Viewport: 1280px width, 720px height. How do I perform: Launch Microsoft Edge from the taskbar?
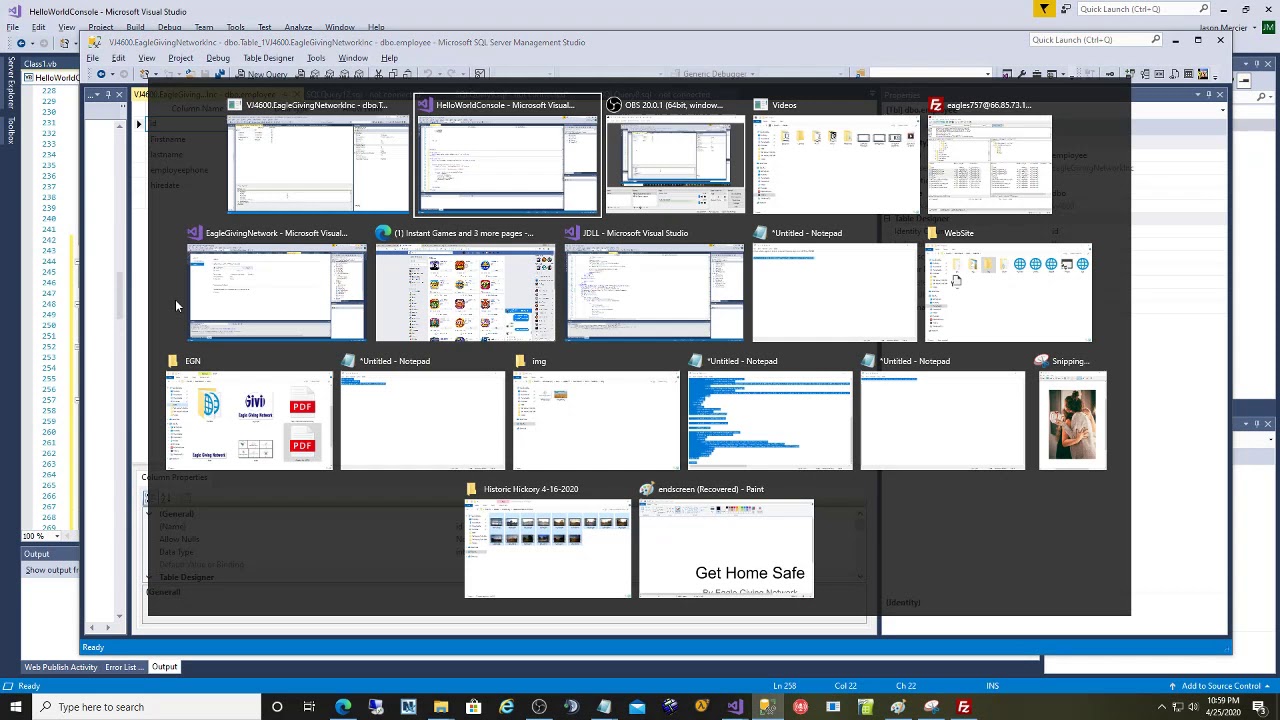[343, 707]
